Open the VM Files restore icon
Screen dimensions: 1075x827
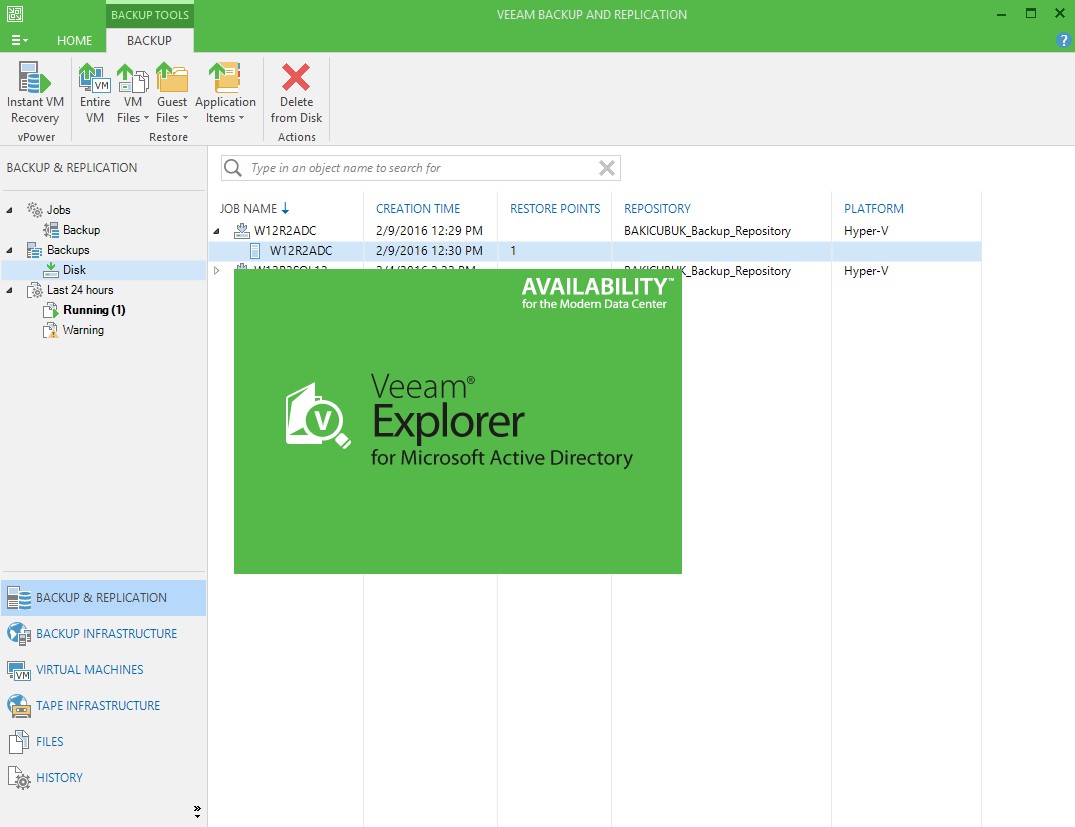(x=132, y=77)
